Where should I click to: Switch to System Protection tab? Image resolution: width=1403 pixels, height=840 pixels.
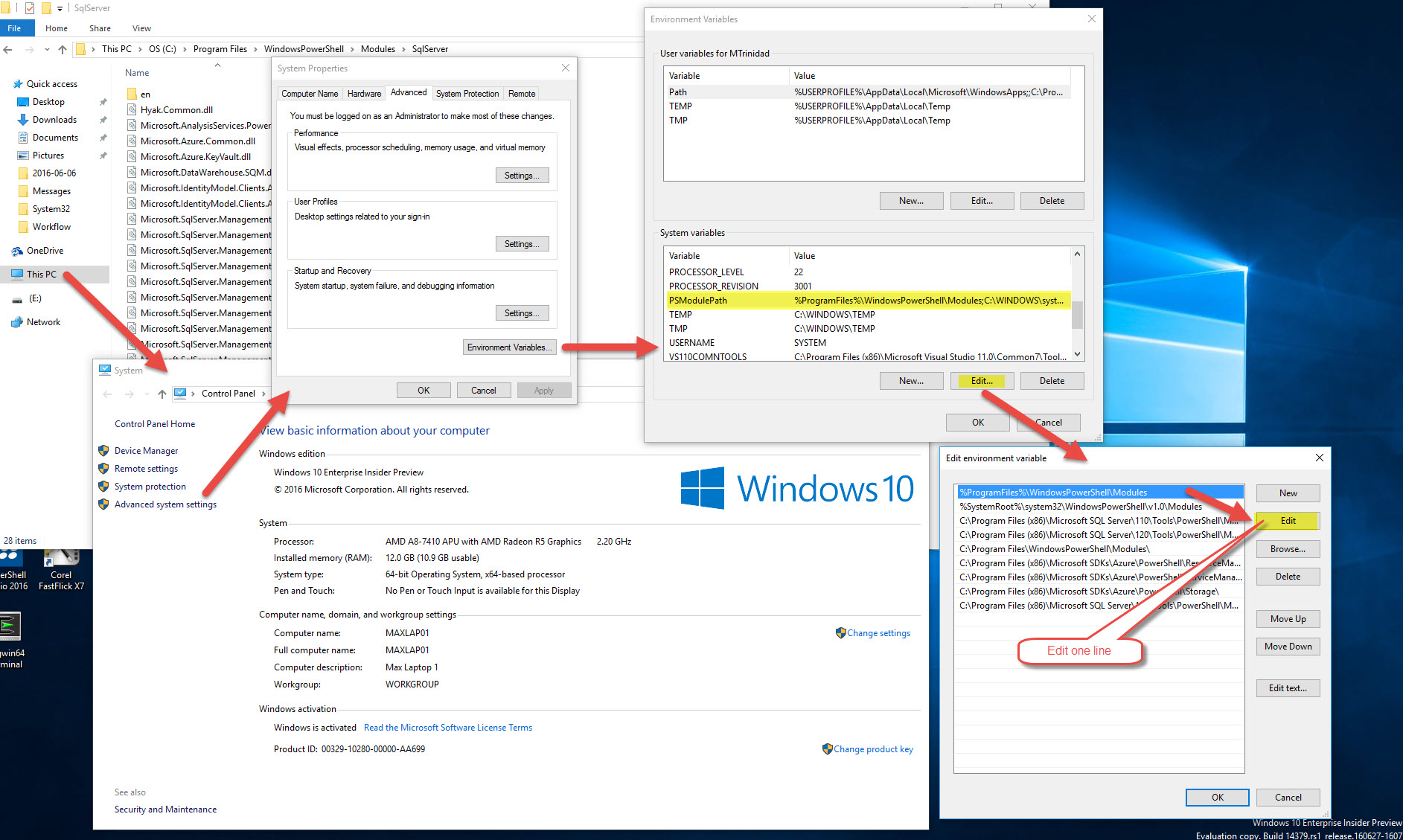tap(467, 94)
